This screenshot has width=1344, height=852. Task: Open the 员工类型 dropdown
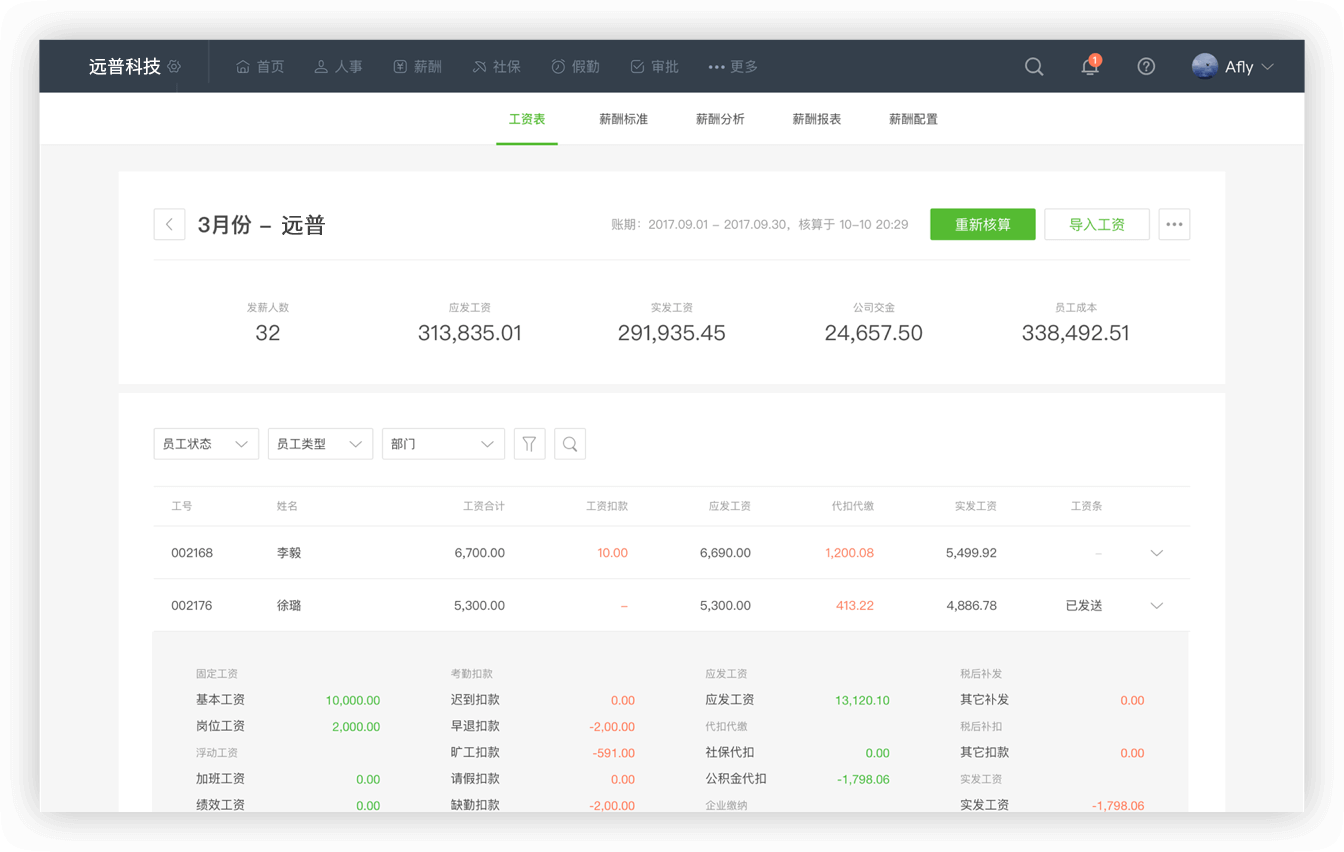click(x=320, y=444)
